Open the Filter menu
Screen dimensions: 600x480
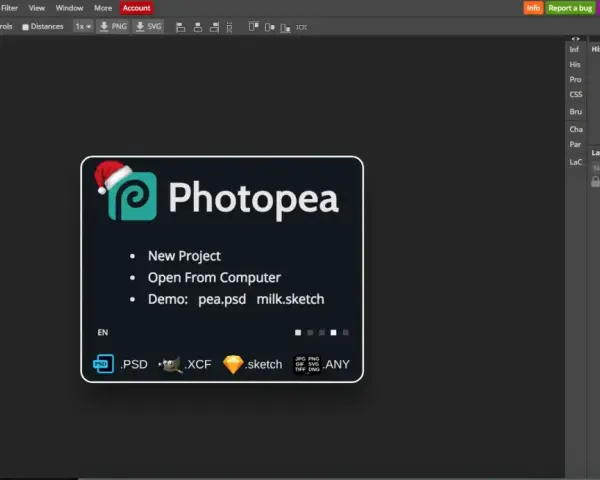pos(9,8)
